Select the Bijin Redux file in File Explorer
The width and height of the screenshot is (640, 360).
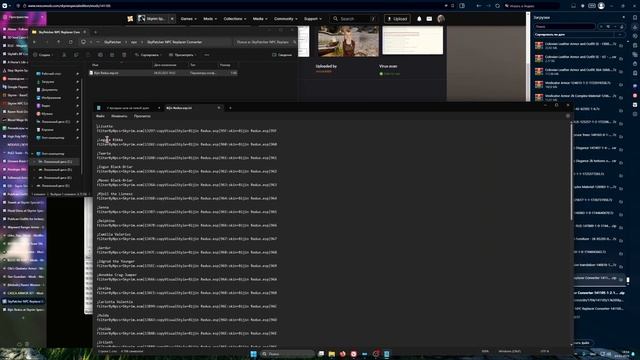(163, 73)
